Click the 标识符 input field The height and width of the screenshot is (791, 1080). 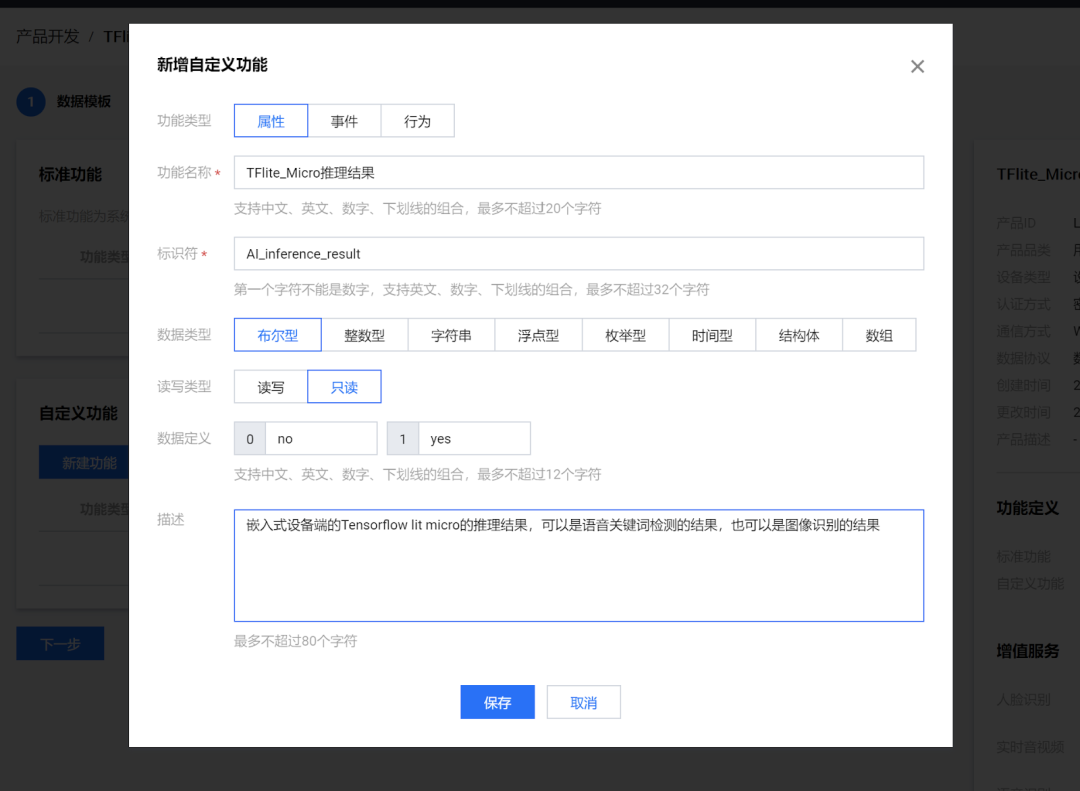pos(579,254)
